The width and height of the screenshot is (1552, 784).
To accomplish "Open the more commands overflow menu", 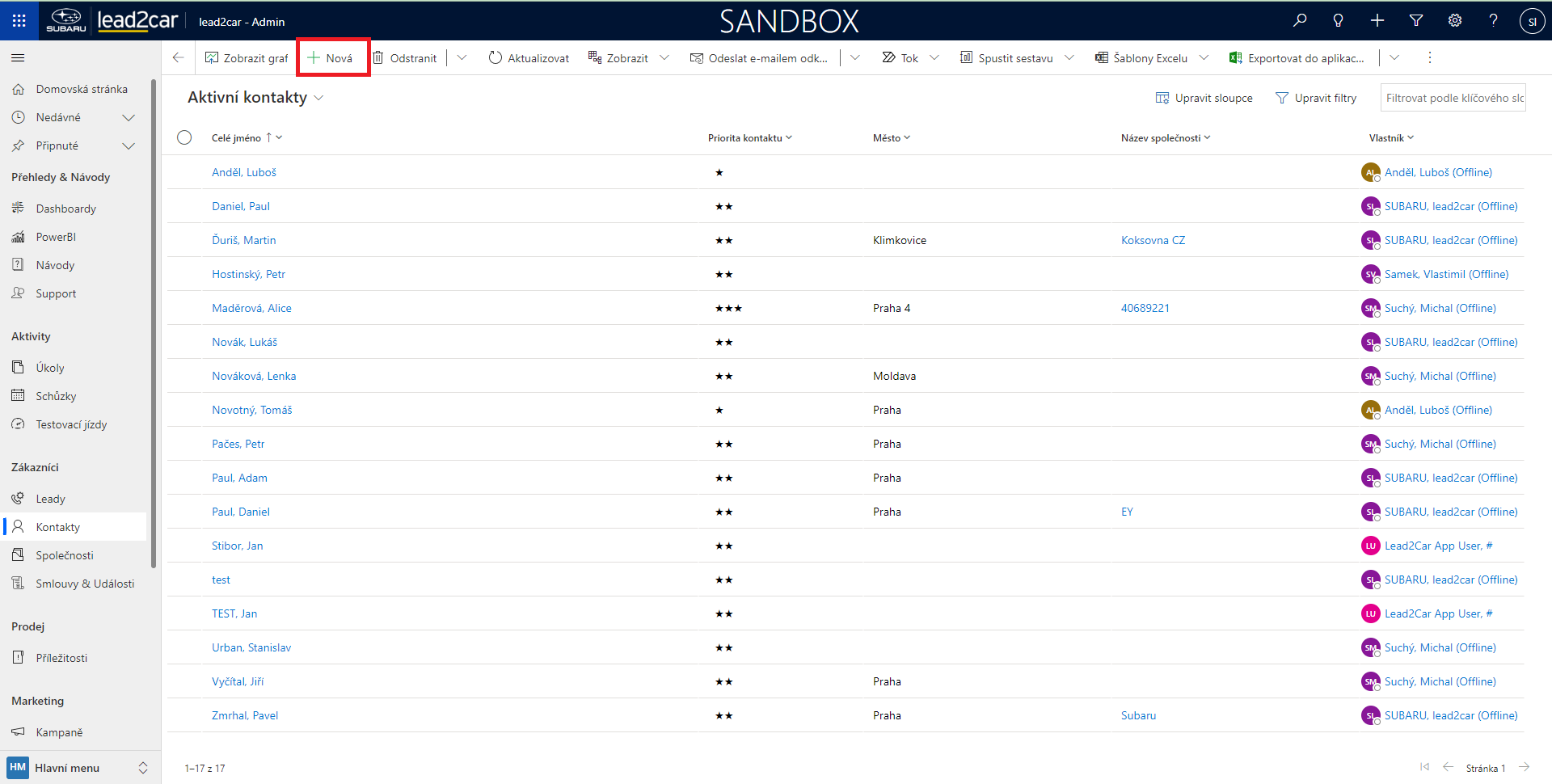I will click(x=1429, y=58).
